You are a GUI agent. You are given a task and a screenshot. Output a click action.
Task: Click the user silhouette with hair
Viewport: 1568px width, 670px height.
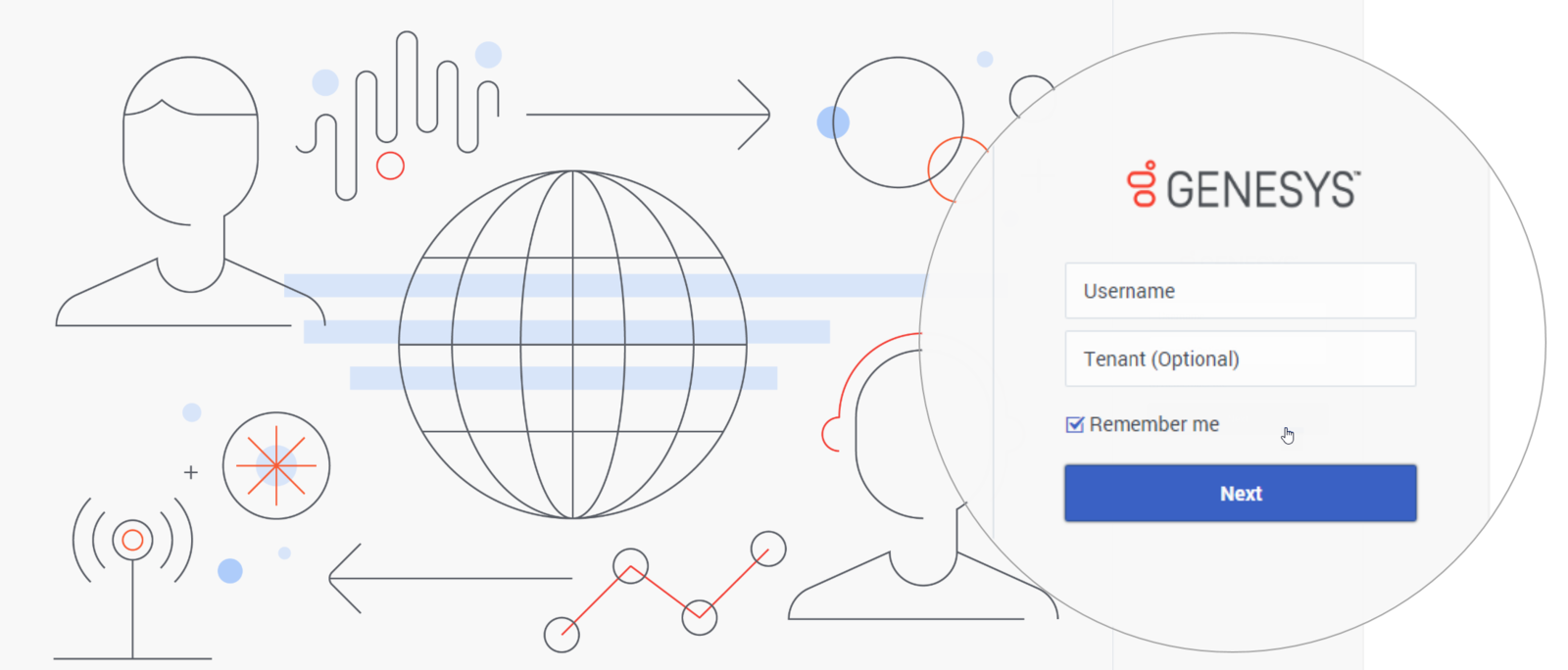pyautogui.click(x=188, y=196)
